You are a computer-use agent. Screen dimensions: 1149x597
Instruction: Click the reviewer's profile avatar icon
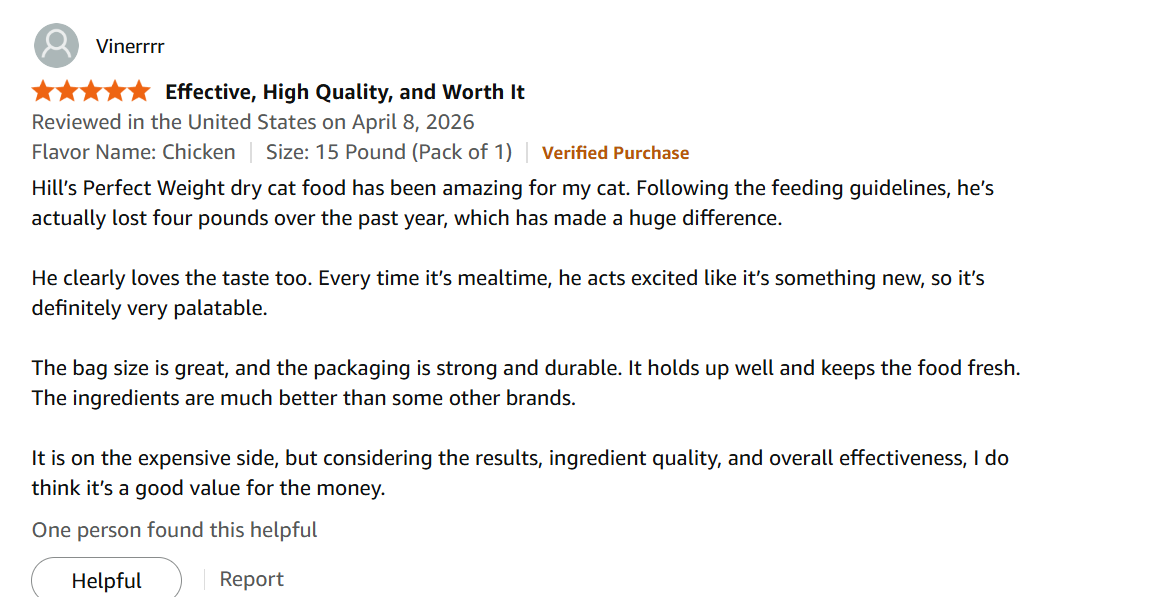(x=56, y=46)
